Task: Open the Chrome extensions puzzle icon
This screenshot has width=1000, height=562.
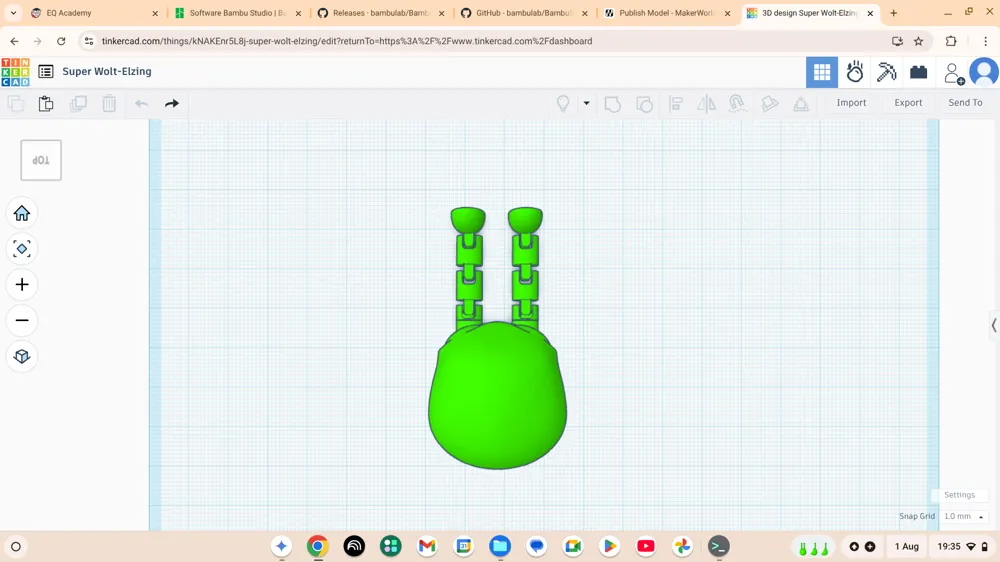Action: pyautogui.click(x=951, y=41)
